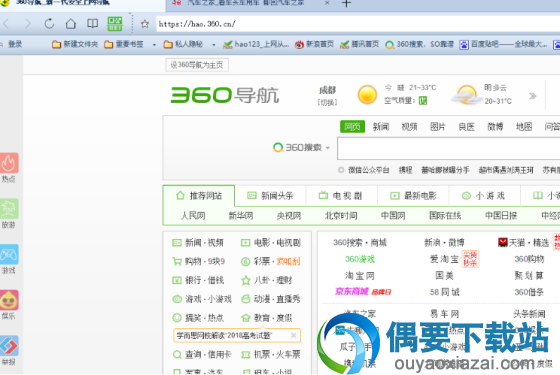Click hot search 微信公众平台
This screenshot has height=375, width=560.
[369, 170]
